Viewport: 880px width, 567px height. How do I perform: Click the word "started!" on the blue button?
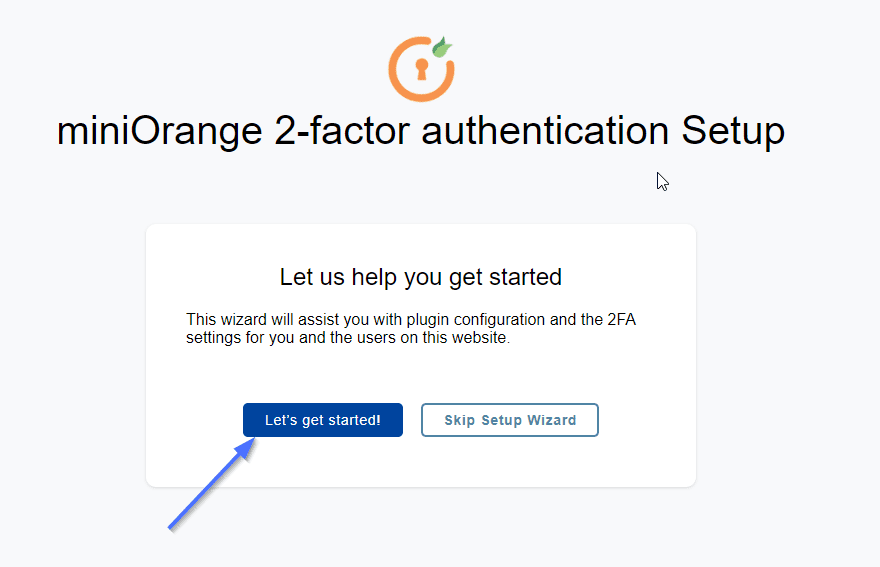[x=353, y=420]
